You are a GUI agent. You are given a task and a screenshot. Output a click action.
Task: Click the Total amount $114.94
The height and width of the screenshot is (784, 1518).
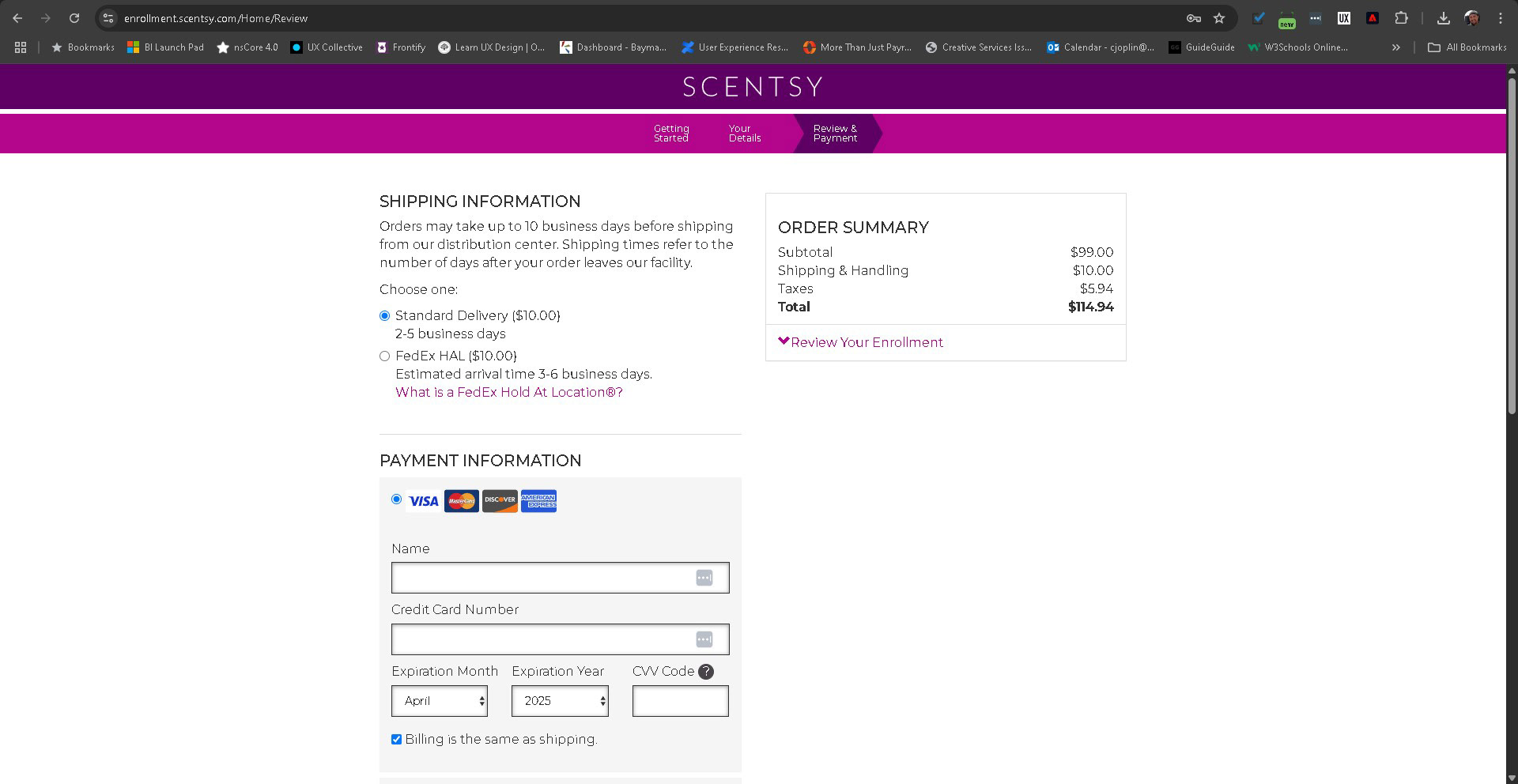(x=1090, y=307)
